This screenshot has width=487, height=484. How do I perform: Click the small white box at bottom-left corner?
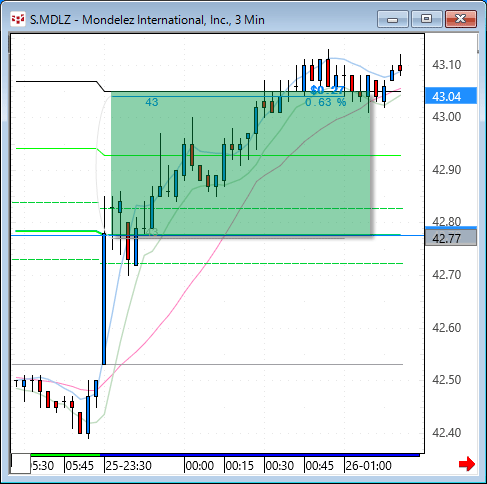tap(21, 464)
